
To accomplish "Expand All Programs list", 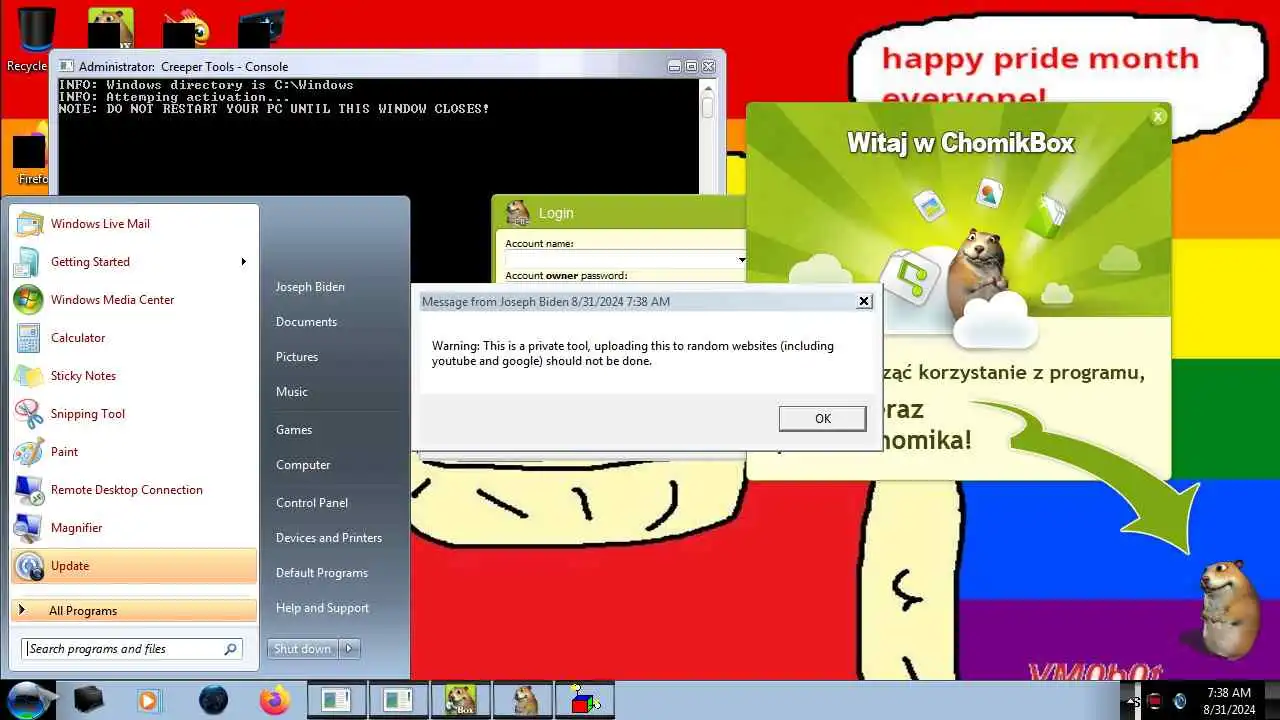I will (x=134, y=610).
